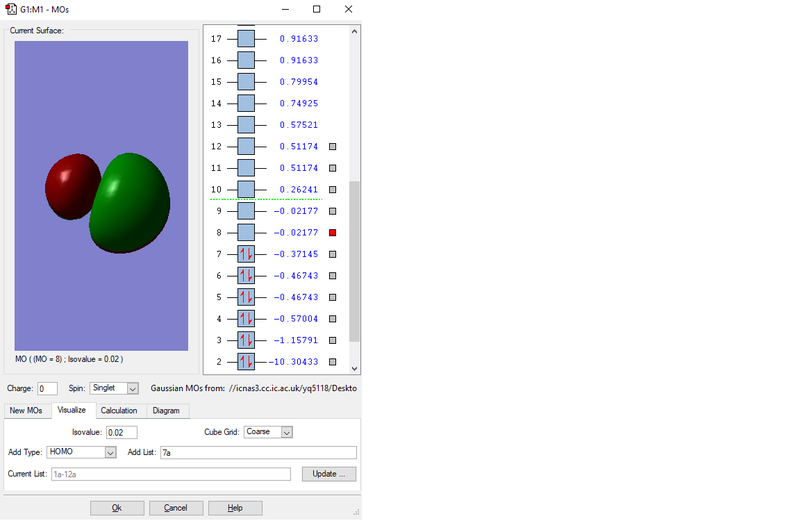The width and height of the screenshot is (800, 521).
Task: Toggle surface marker for MO 7
Action: (333, 254)
